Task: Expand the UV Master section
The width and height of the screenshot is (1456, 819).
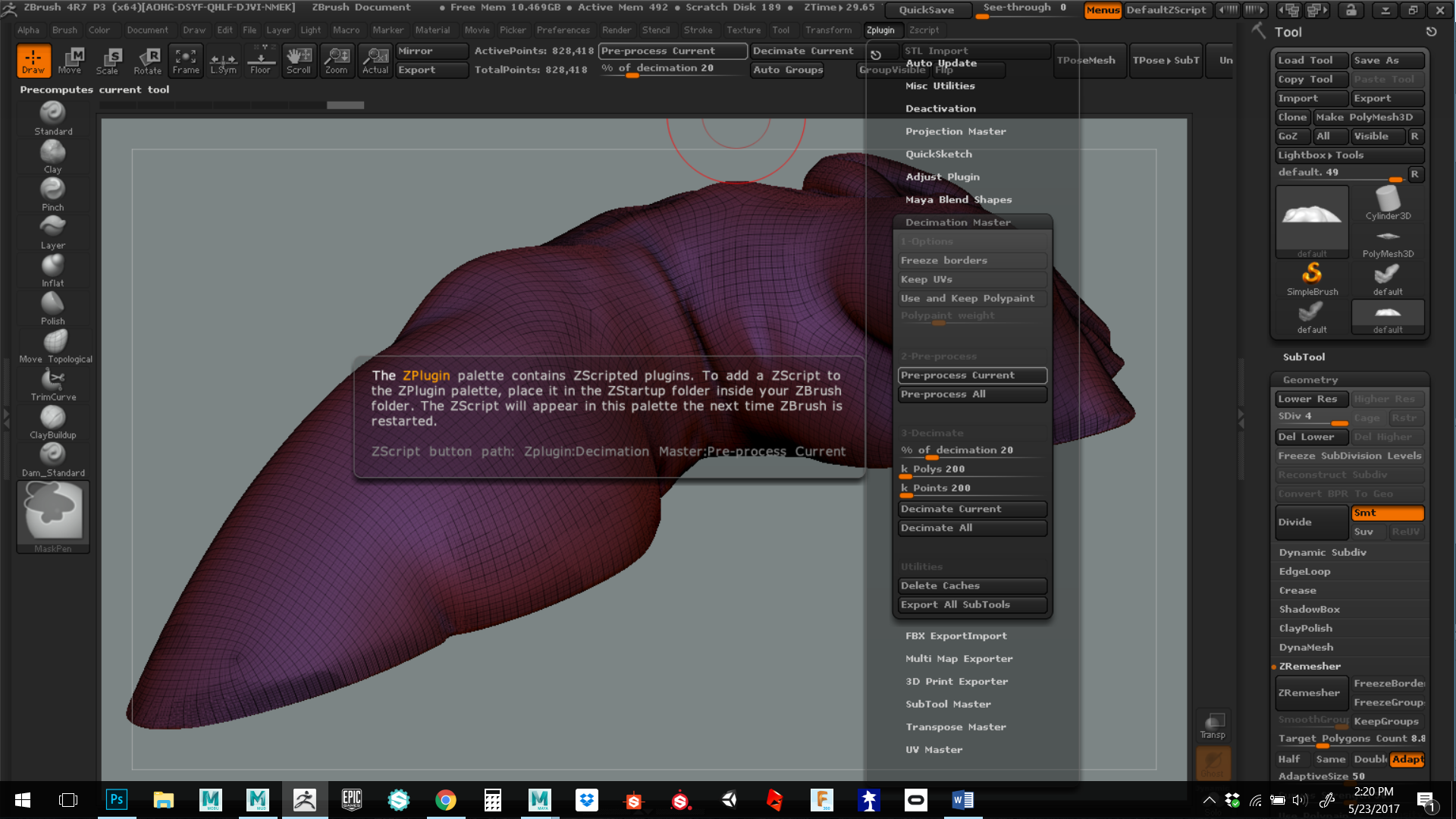Action: 934,750
